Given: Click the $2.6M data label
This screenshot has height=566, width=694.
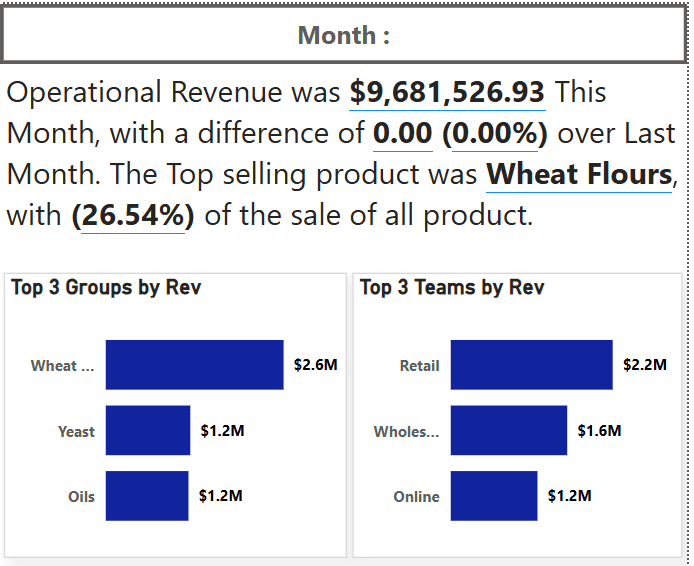Looking at the screenshot, I should [x=315, y=365].
